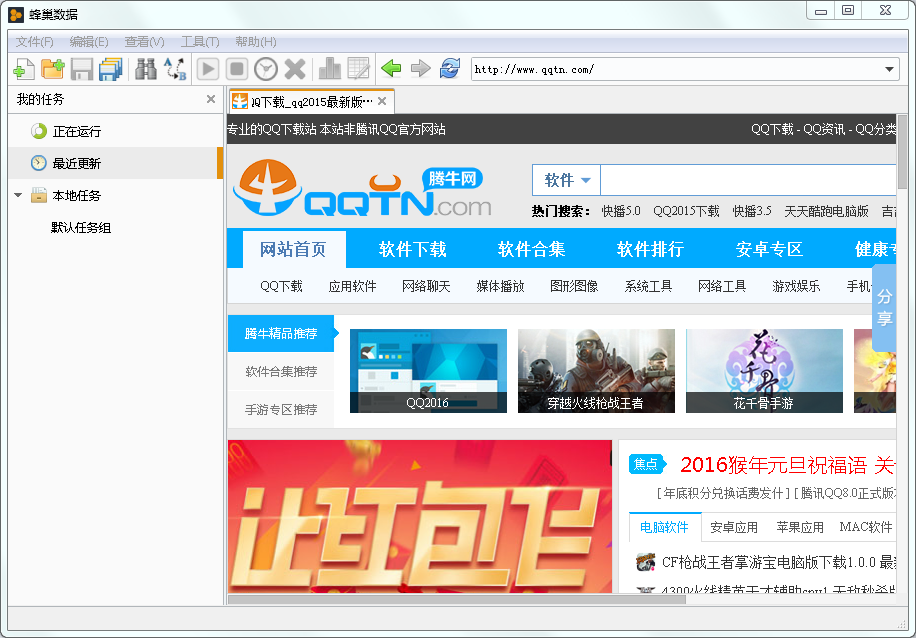Click the new task icon with plus
Image resolution: width=916 pixels, height=638 pixels.
(x=24, y=69)
